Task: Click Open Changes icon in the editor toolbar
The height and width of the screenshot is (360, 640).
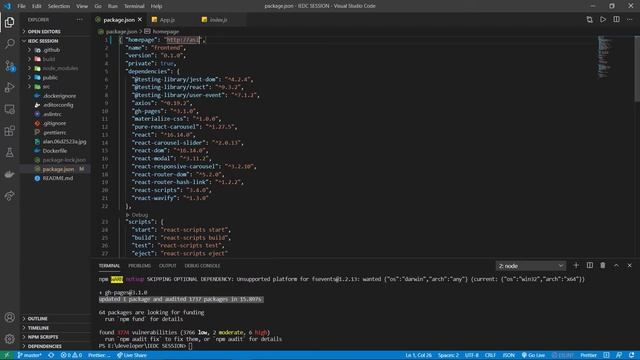Action: 589,20
